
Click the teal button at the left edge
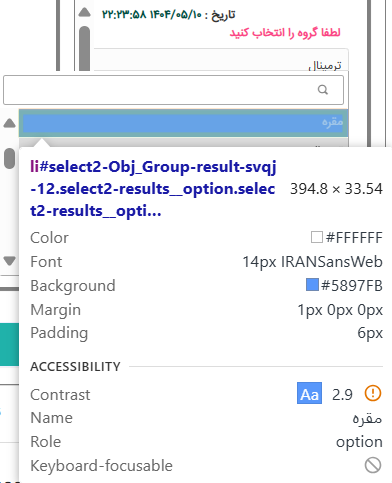[9, 344]
